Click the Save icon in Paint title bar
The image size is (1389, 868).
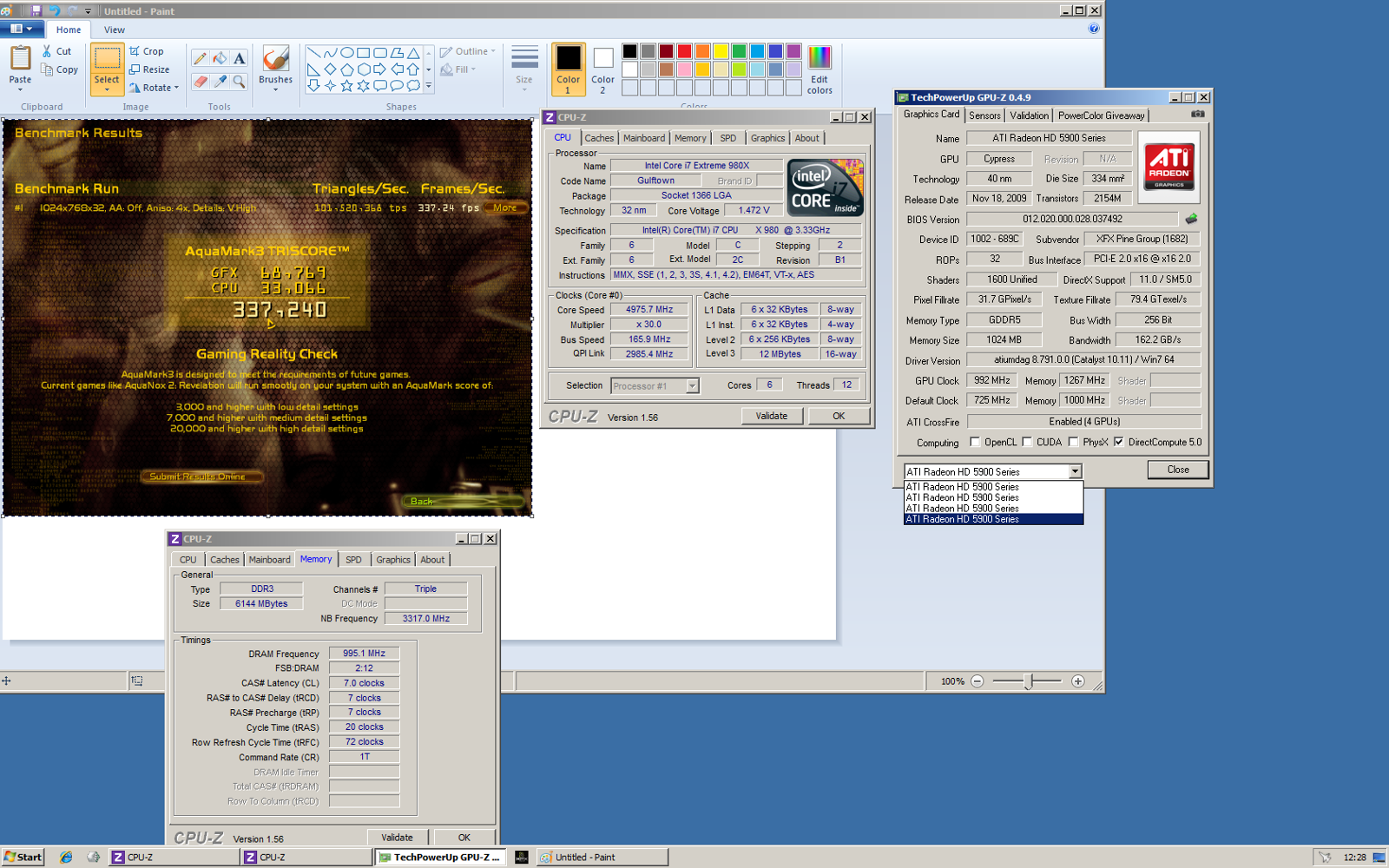click(36, 10)
